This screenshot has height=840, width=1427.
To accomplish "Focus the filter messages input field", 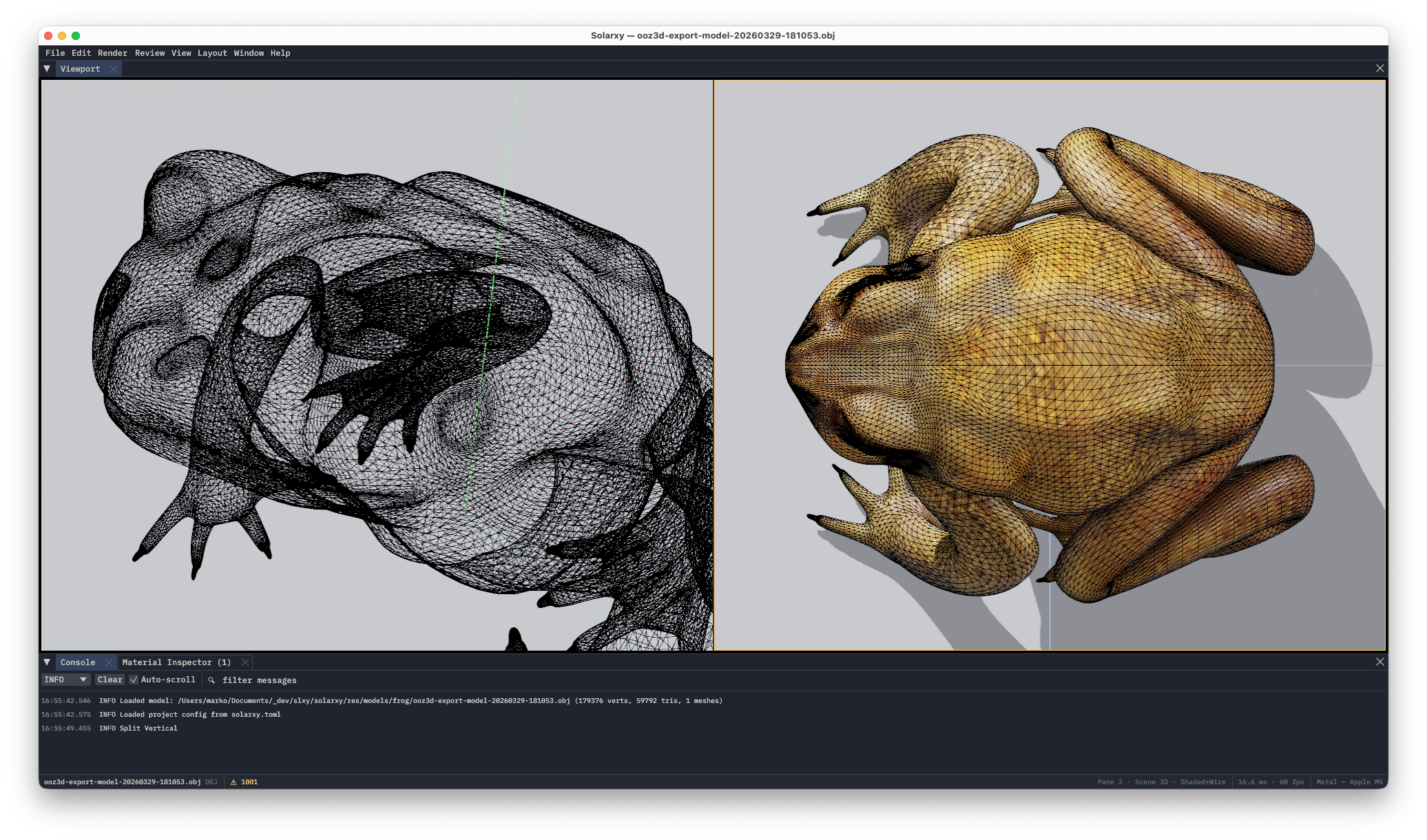I will coord(259,680).
